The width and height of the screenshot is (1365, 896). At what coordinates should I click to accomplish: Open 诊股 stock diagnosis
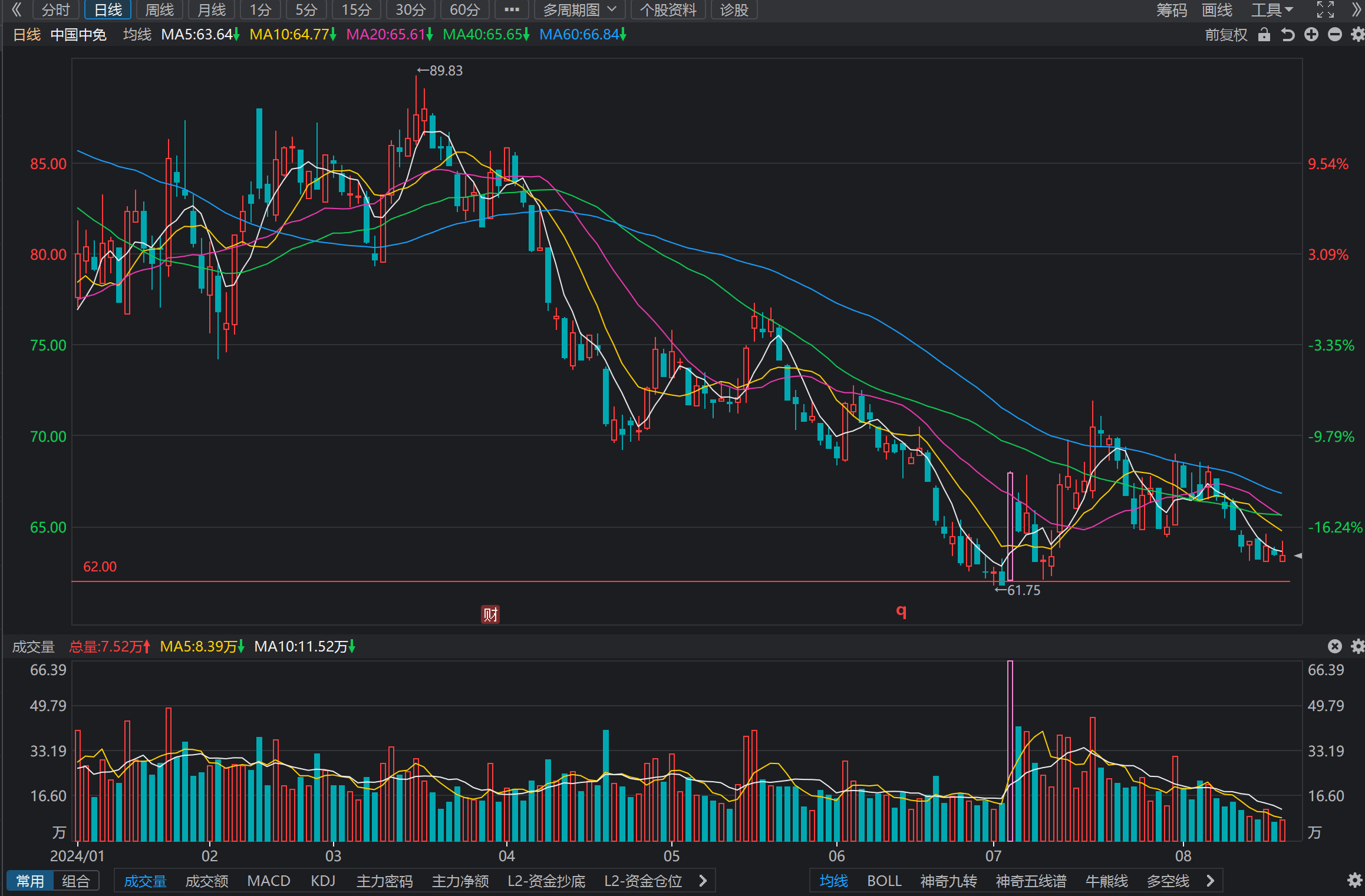point(734,9)
